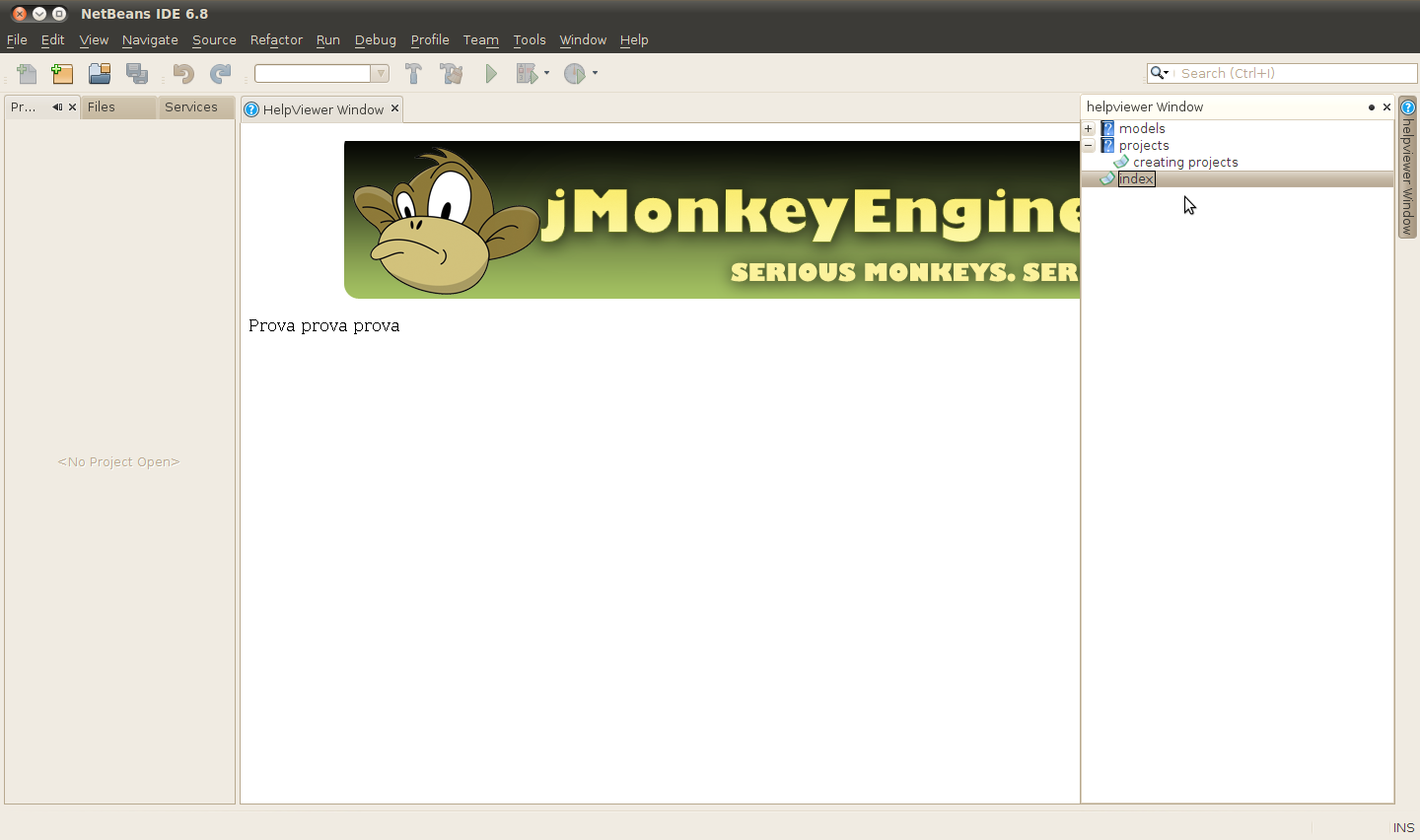The image size is (1420, 840).
Task: Open the Tools menu
Action: (530, 39)
